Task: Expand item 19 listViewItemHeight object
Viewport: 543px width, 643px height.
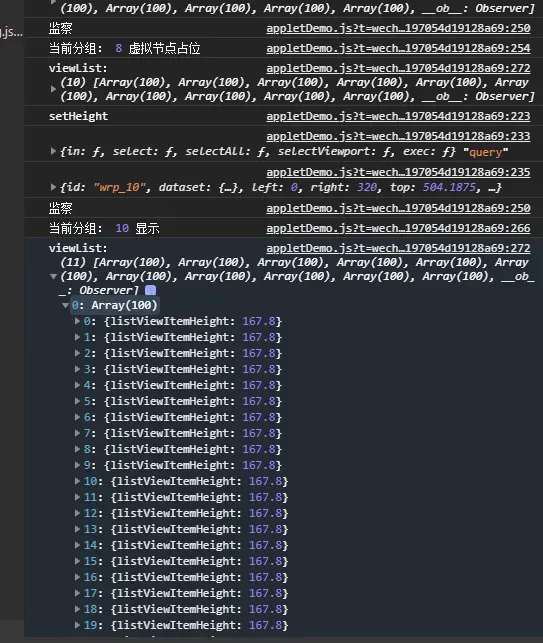Action: [x=77, y=625]
